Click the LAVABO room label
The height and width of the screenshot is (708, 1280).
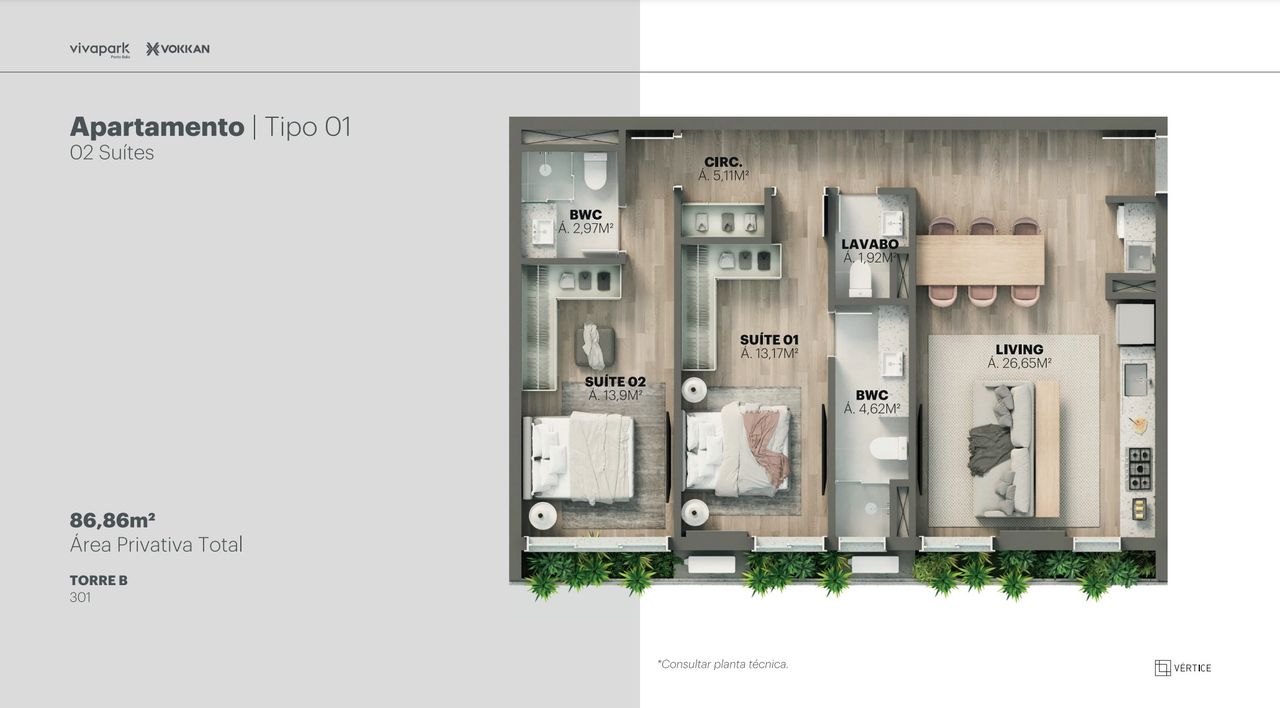(869, 244)
